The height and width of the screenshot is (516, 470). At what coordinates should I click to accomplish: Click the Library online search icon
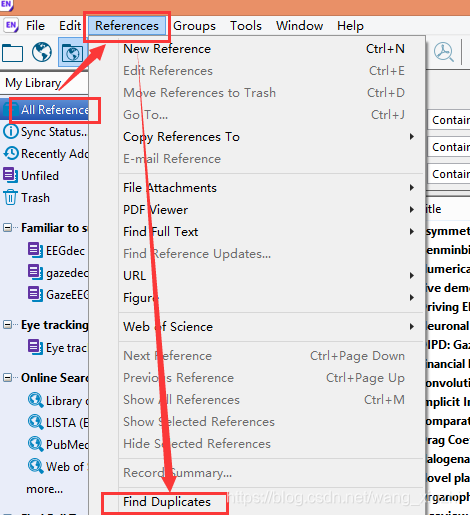point(36,400)
